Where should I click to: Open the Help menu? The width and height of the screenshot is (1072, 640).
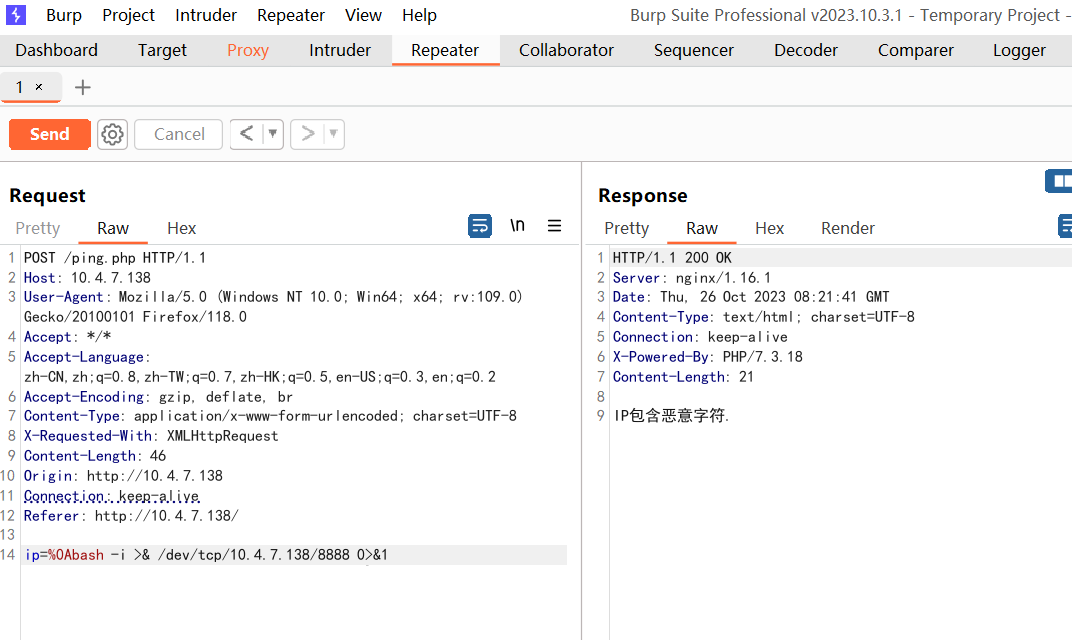point(419,15)
